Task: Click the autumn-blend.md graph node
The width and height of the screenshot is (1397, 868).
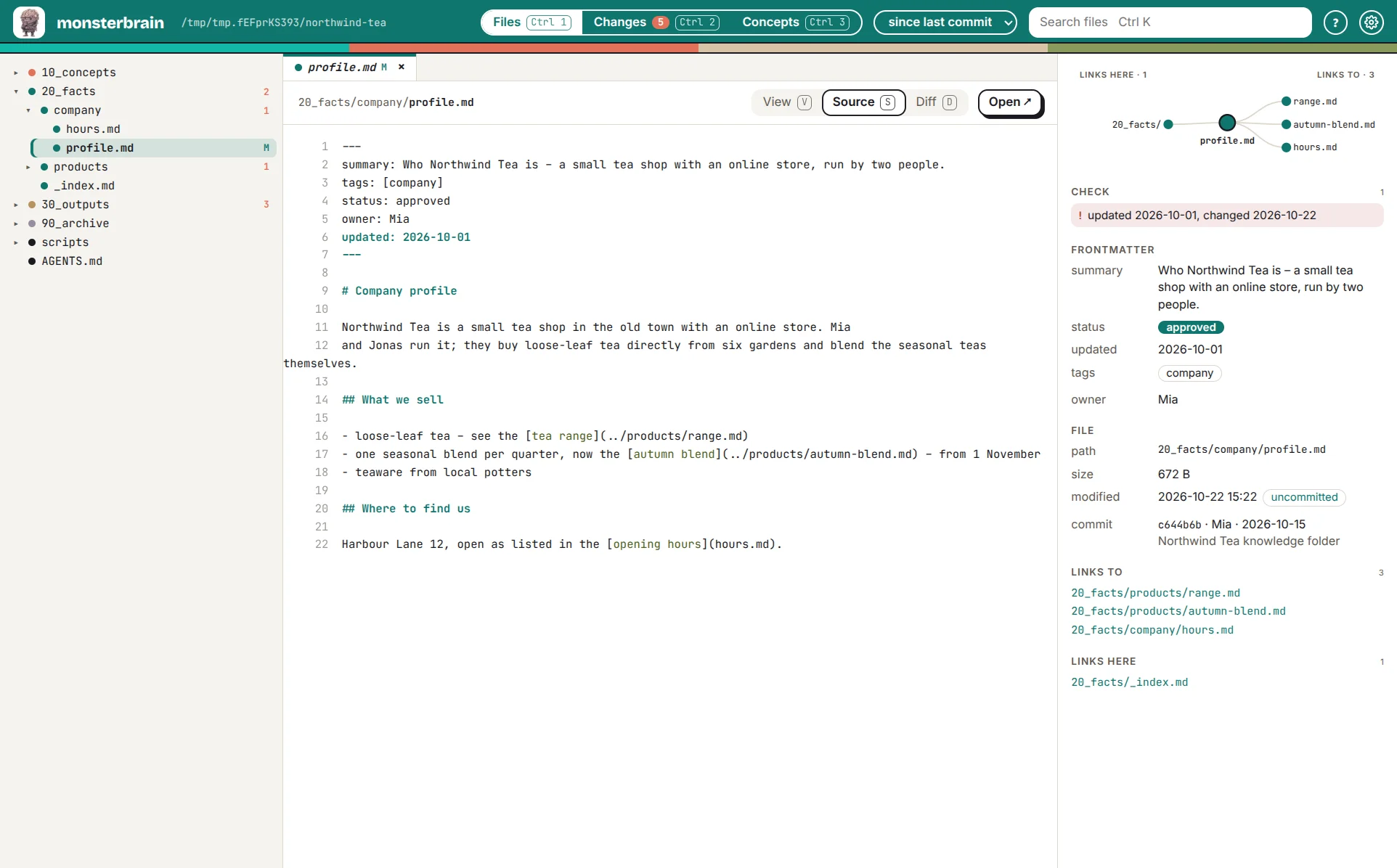Action: pyautogui.click(x=1286, y=125)
